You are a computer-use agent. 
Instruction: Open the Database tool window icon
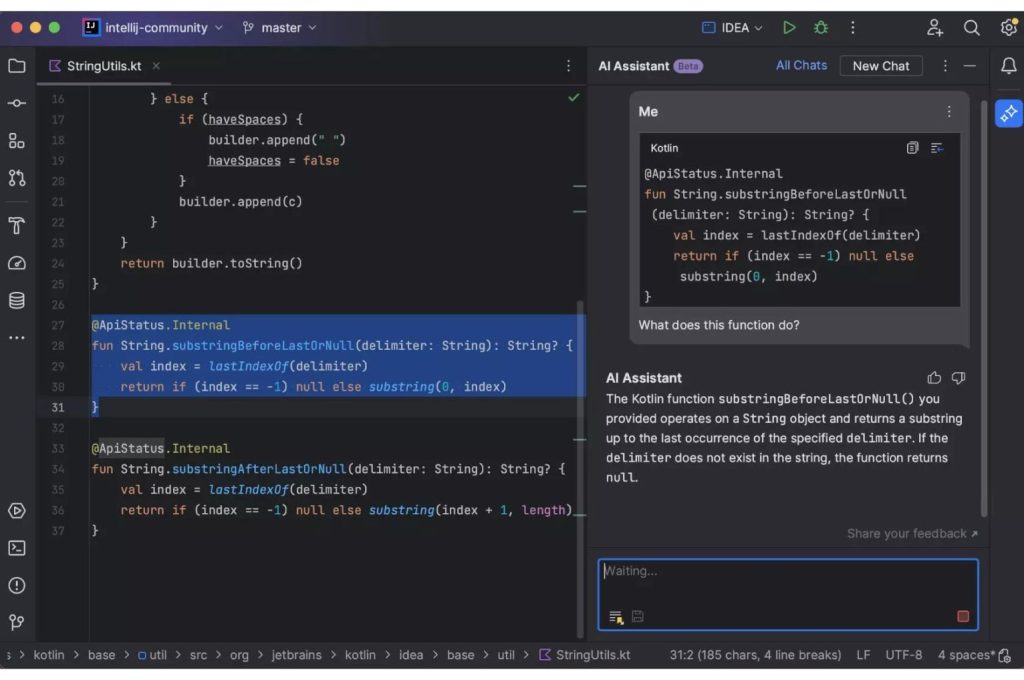coord(16,299)
